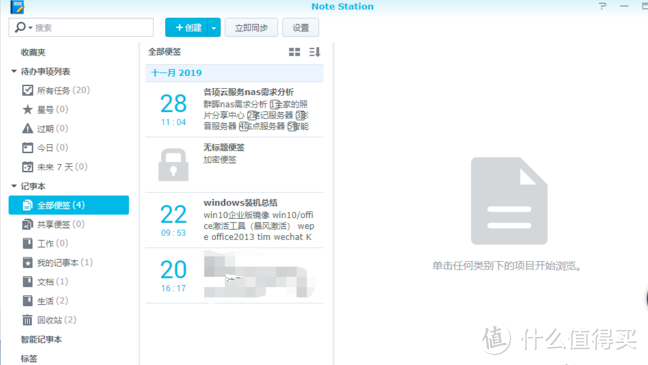Switch note list to grid view icon
648x365 pixels.
click(294, 52)
